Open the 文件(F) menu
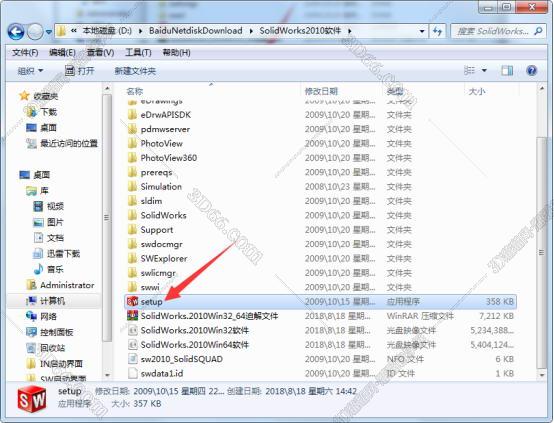The image size is (554, 423). [x=25, y=53]
